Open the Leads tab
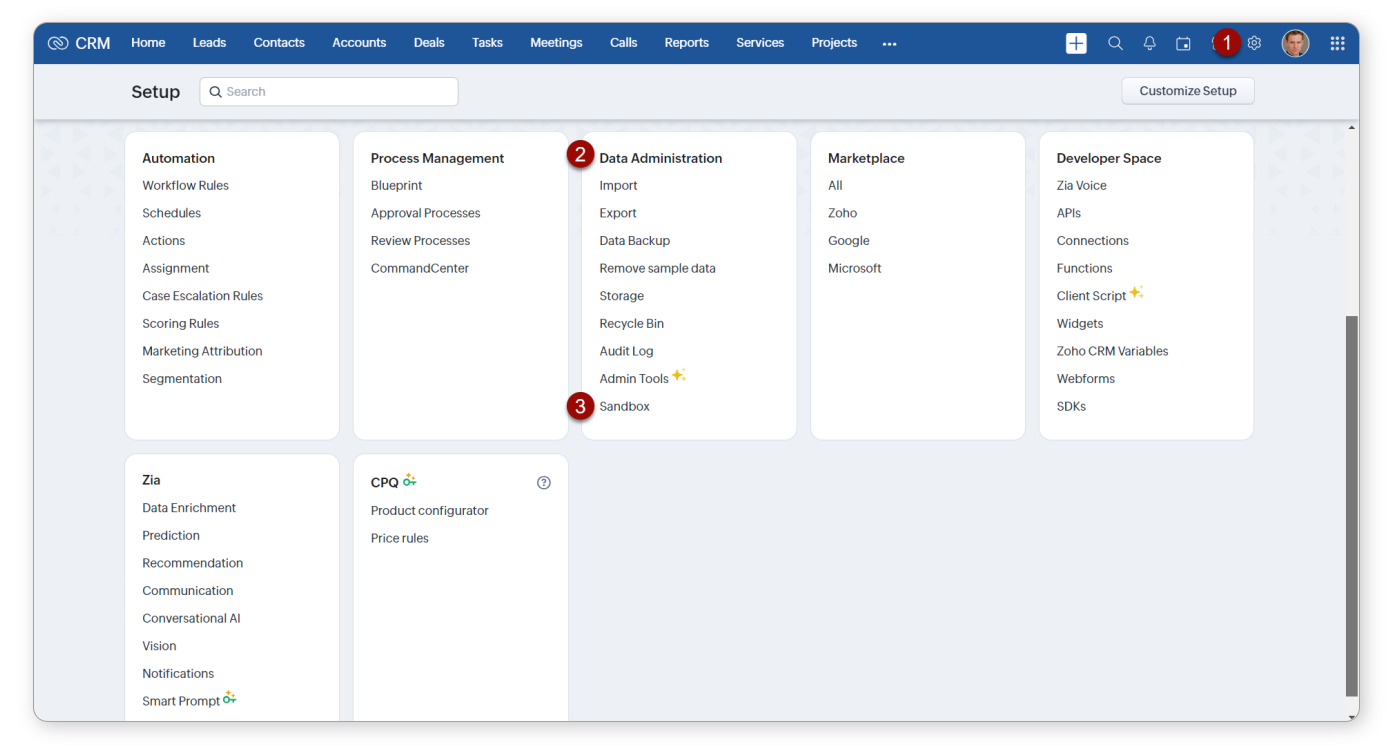 pyautogui.click(x=209, y=43)
